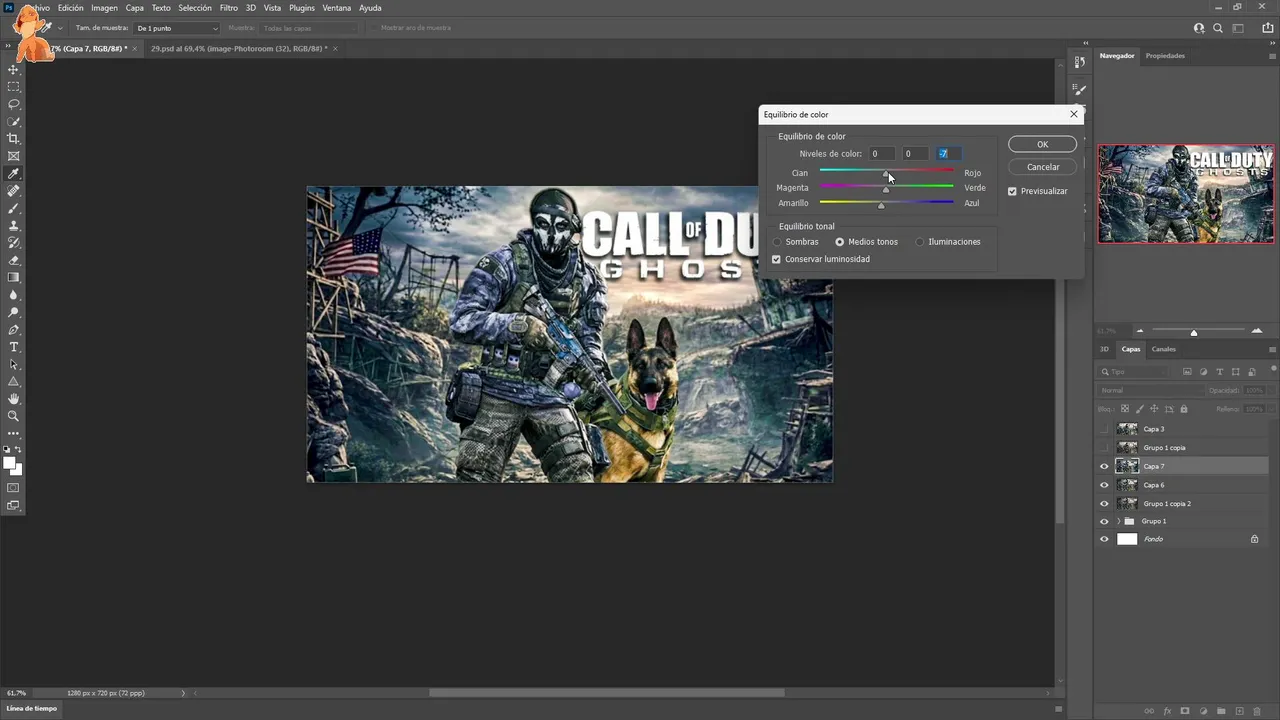This screenshot has height=720, width=1280.
Task: Open the Ventana menu
Action: click(336, 8)
